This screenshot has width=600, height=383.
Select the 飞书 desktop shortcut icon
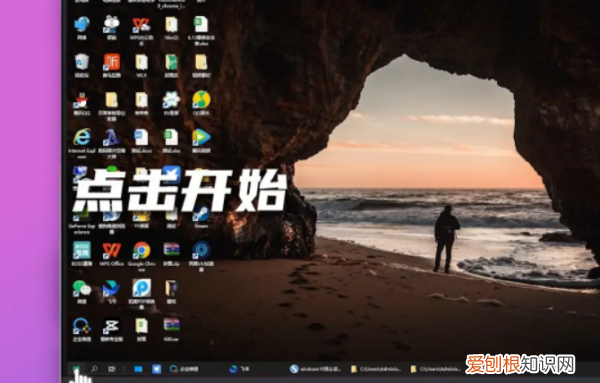(x=111, y=291)
